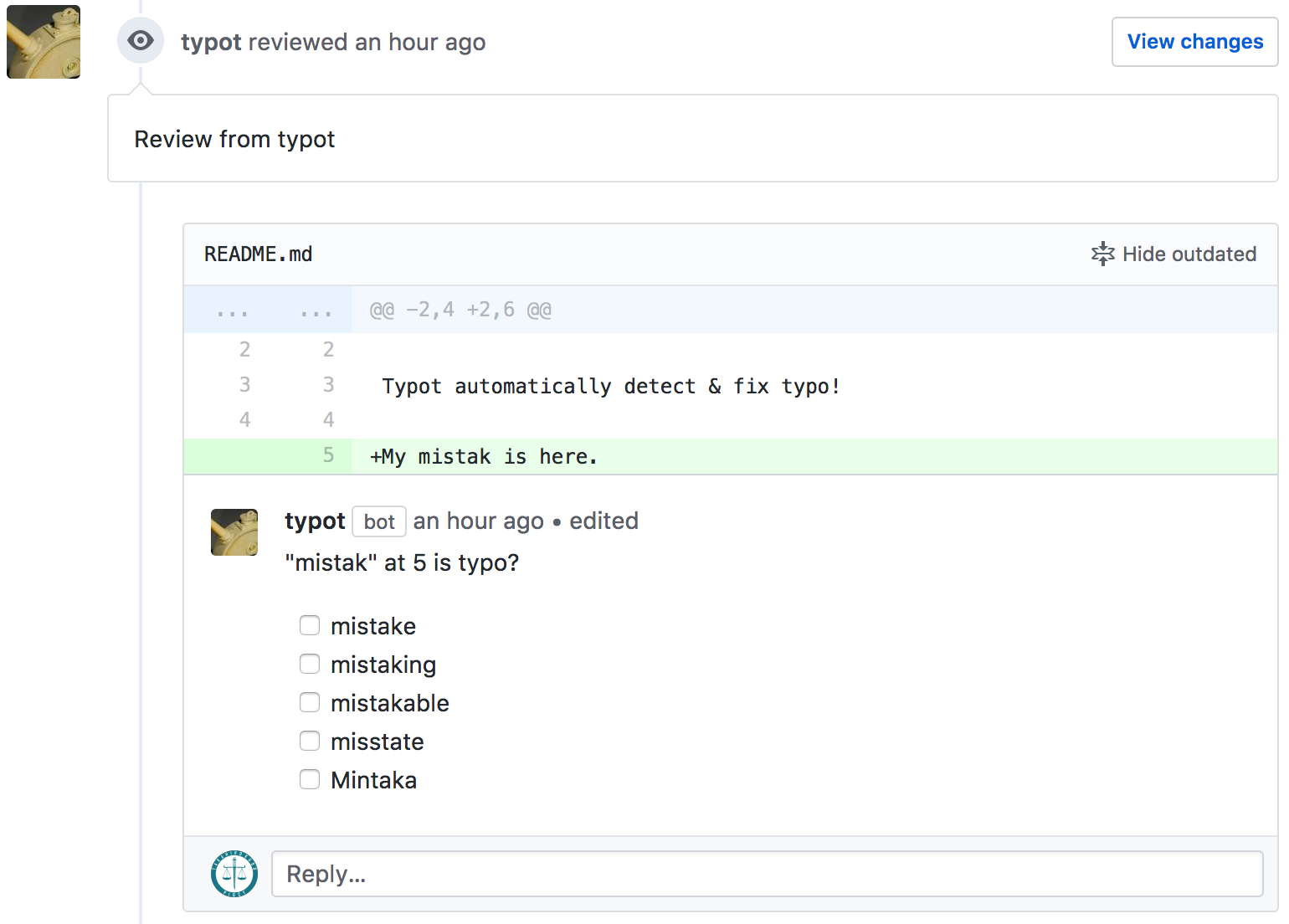Click the scales avatar beside the reply box
The image size is (1289, 924).
coord(234,873)
